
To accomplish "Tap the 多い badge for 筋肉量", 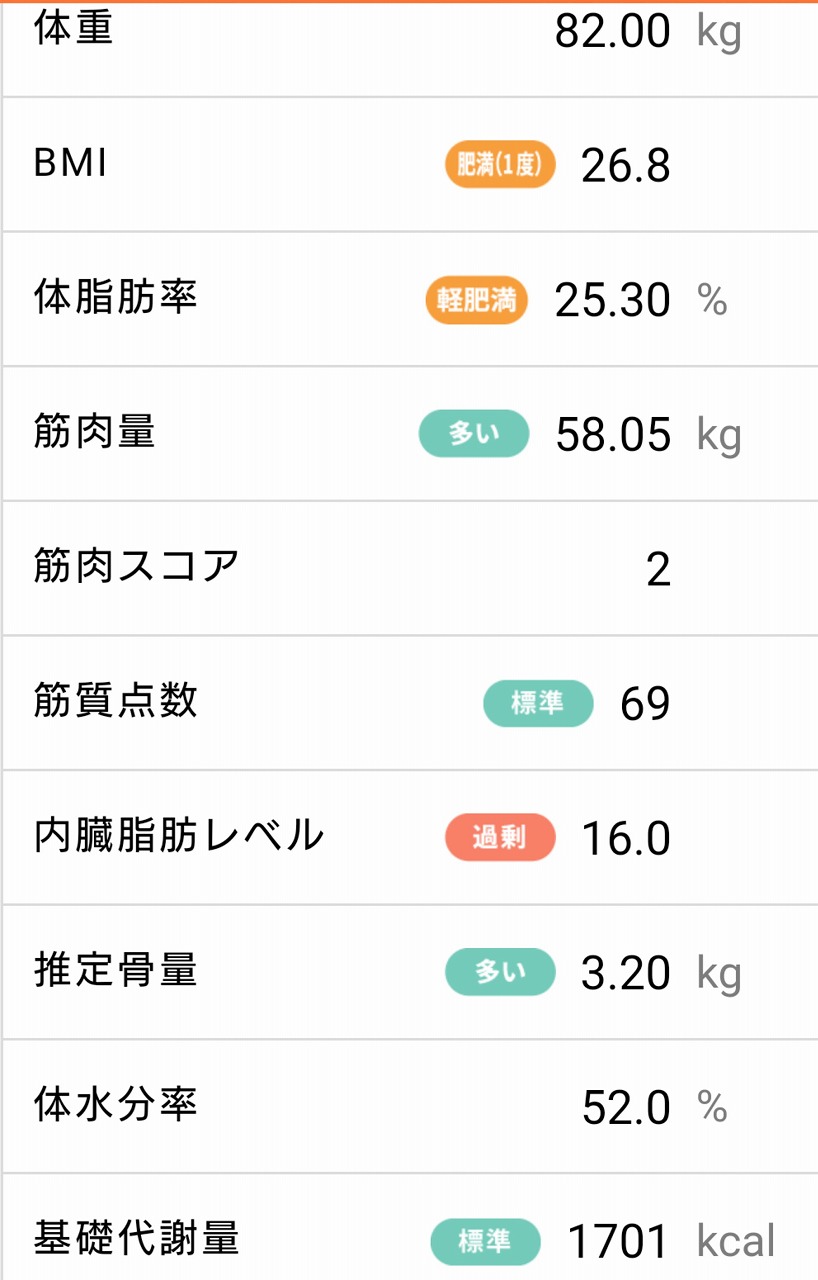I will (x=474, y=434).
